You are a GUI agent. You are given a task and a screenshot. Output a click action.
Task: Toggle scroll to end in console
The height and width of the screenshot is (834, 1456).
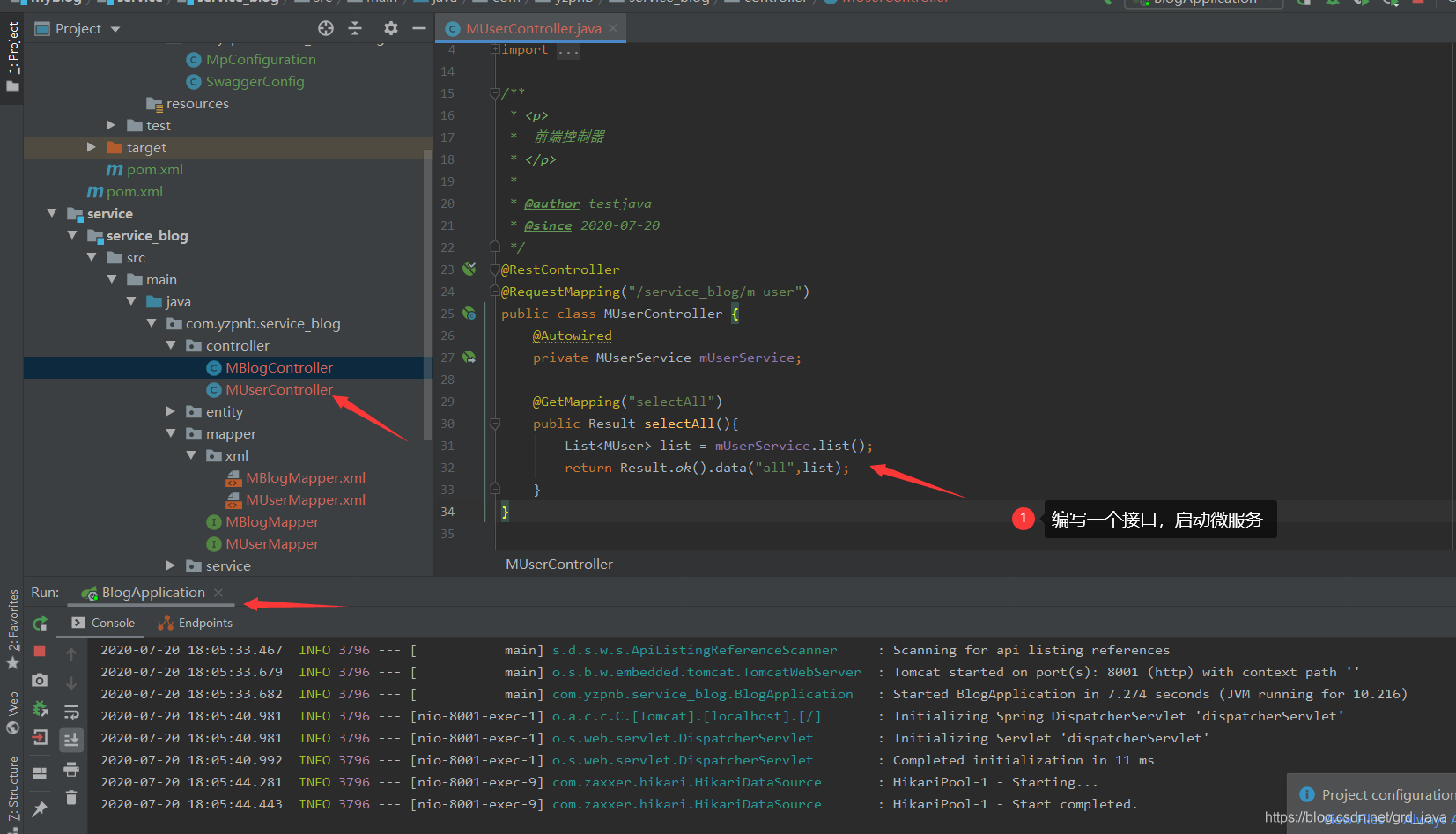71,740
